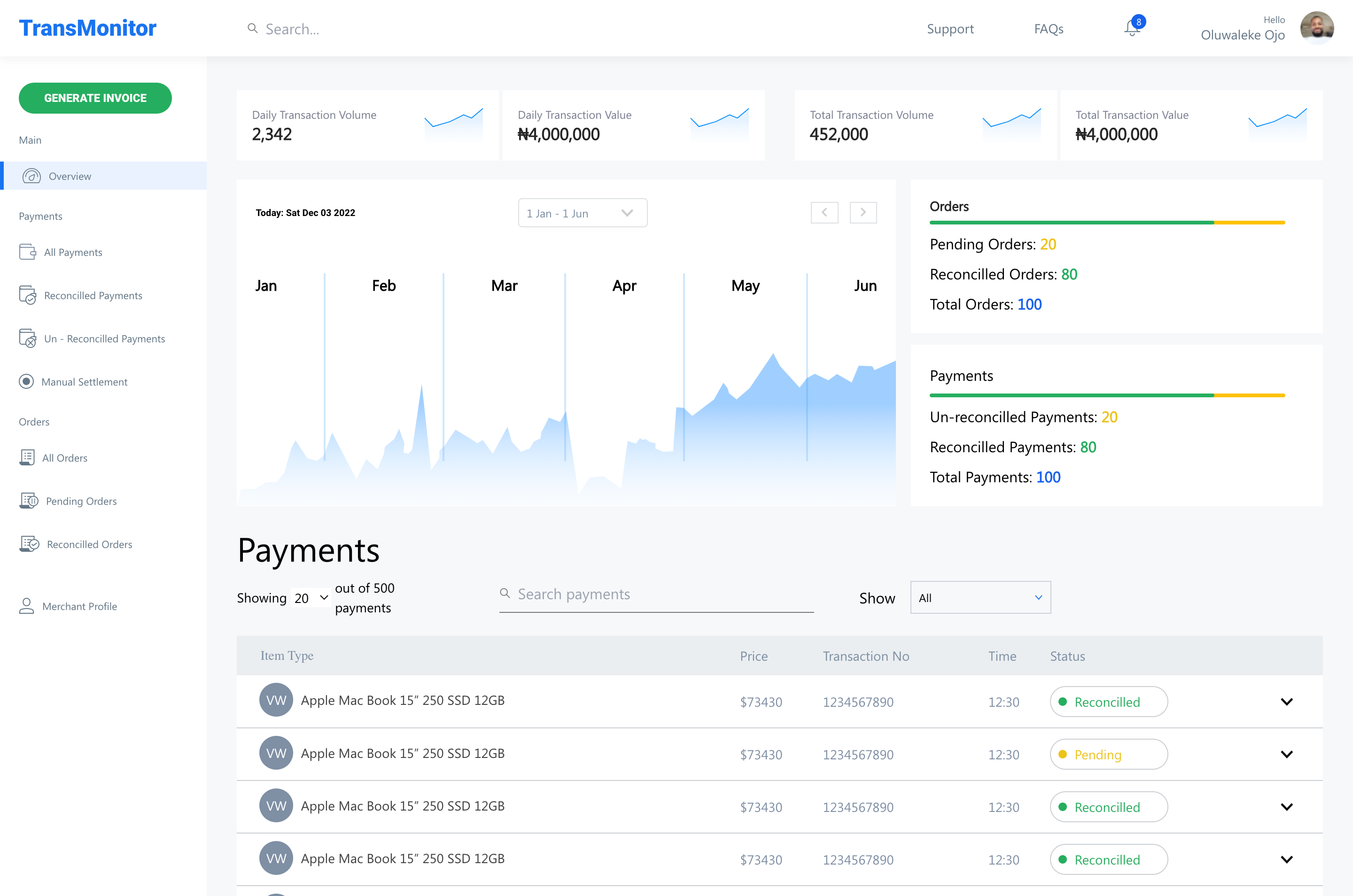The height and width of the screenshot is (896, 1353).
Task: Expand details of the Pending payment row
Action: pos(1287,754)
